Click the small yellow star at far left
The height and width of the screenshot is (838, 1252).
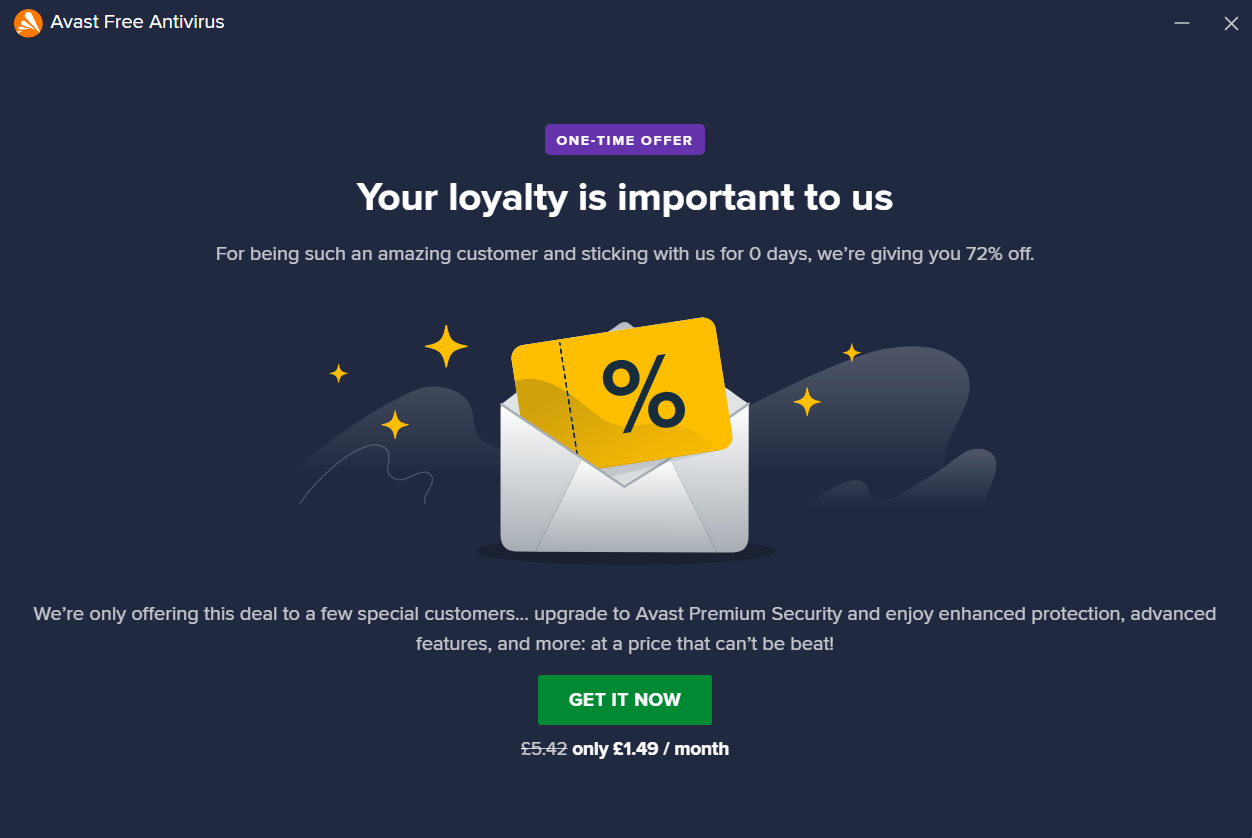coord(339,373)
